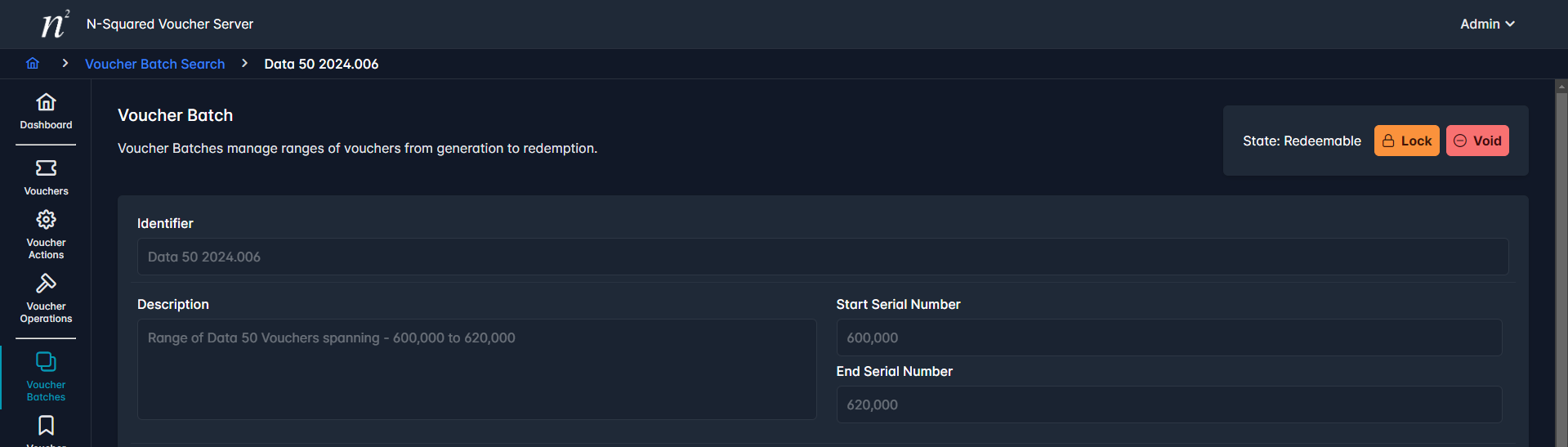Viewport: 1568px width, 447px height.
Task: Click the home icon in the breadcrumb
Action: point(33,63)
